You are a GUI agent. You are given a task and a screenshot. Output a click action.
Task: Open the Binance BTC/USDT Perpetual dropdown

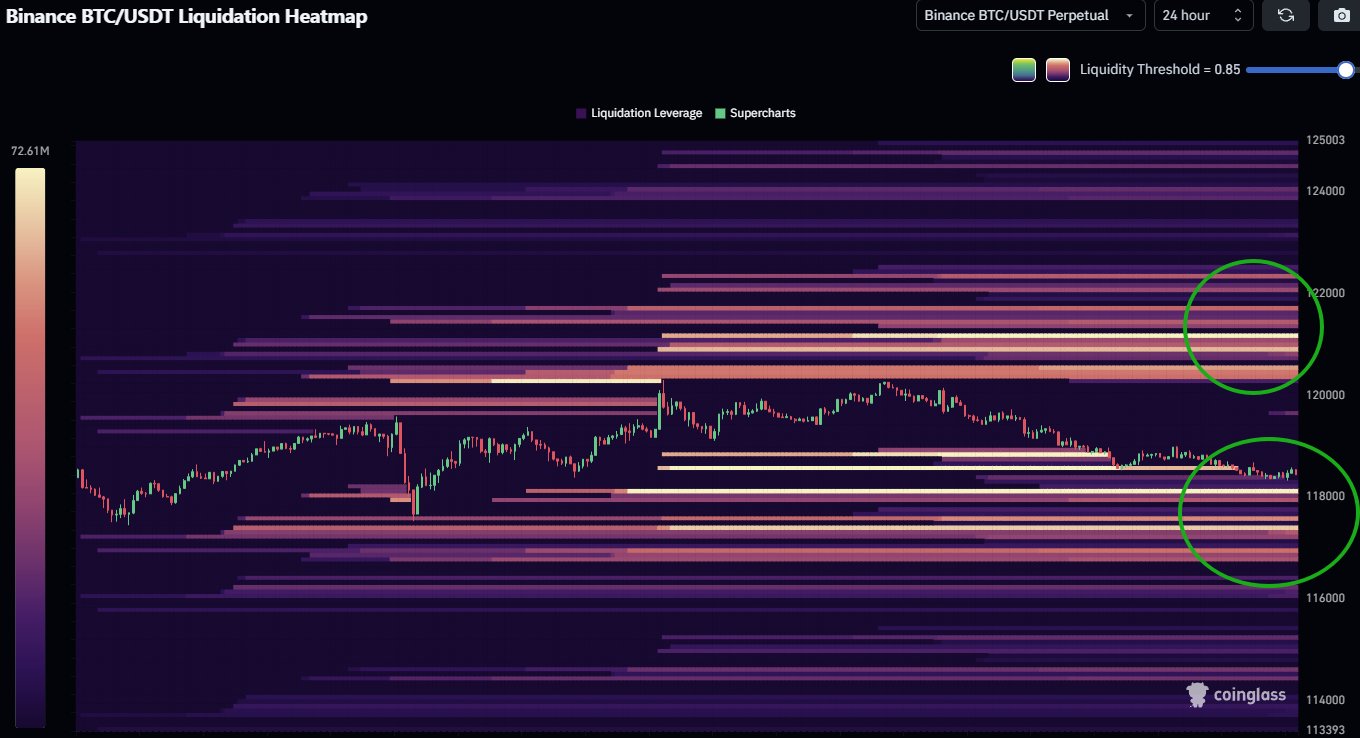tap(1030, 15)
